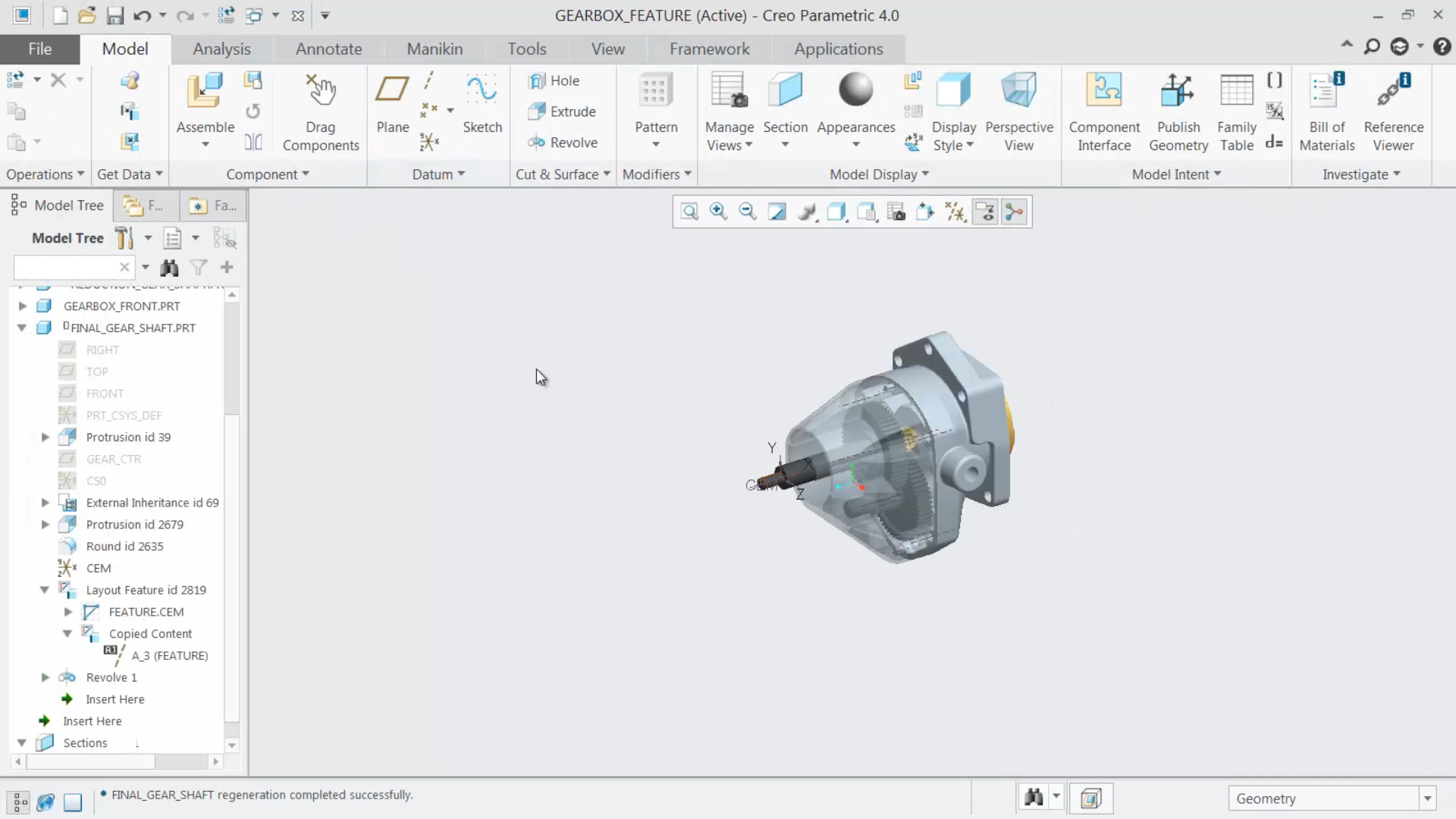Select Round id 2635 in model tree

(x=124, y=546)
